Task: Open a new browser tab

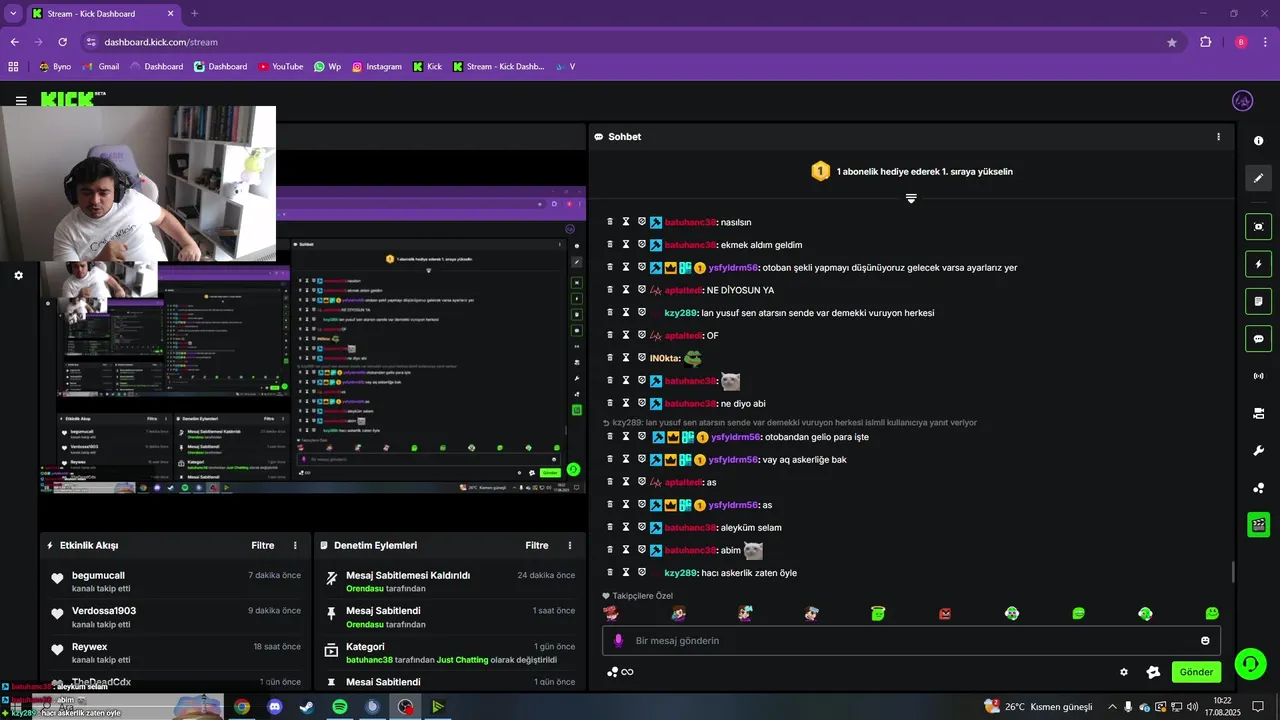Action: click(x=194, y=14)
